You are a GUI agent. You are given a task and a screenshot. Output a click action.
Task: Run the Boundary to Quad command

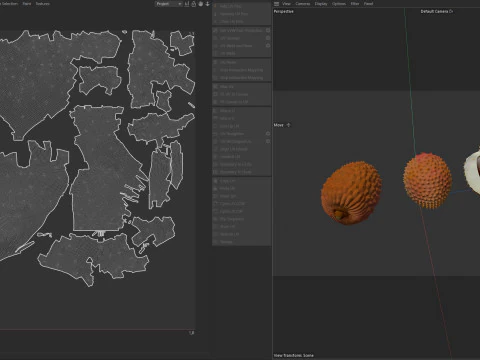tap(242, 172)
